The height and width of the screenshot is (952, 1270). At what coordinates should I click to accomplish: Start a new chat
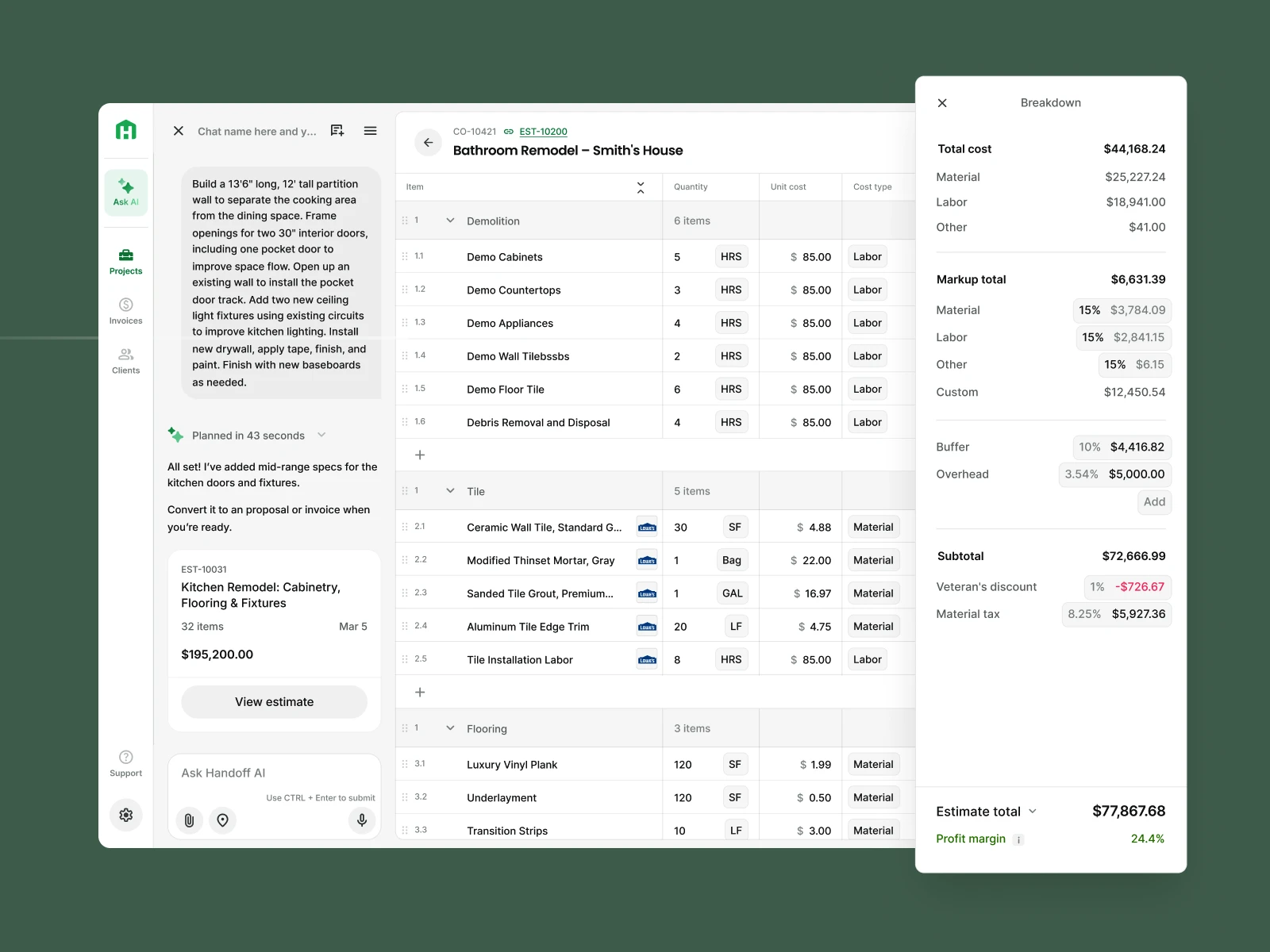[x=337, y=130]
